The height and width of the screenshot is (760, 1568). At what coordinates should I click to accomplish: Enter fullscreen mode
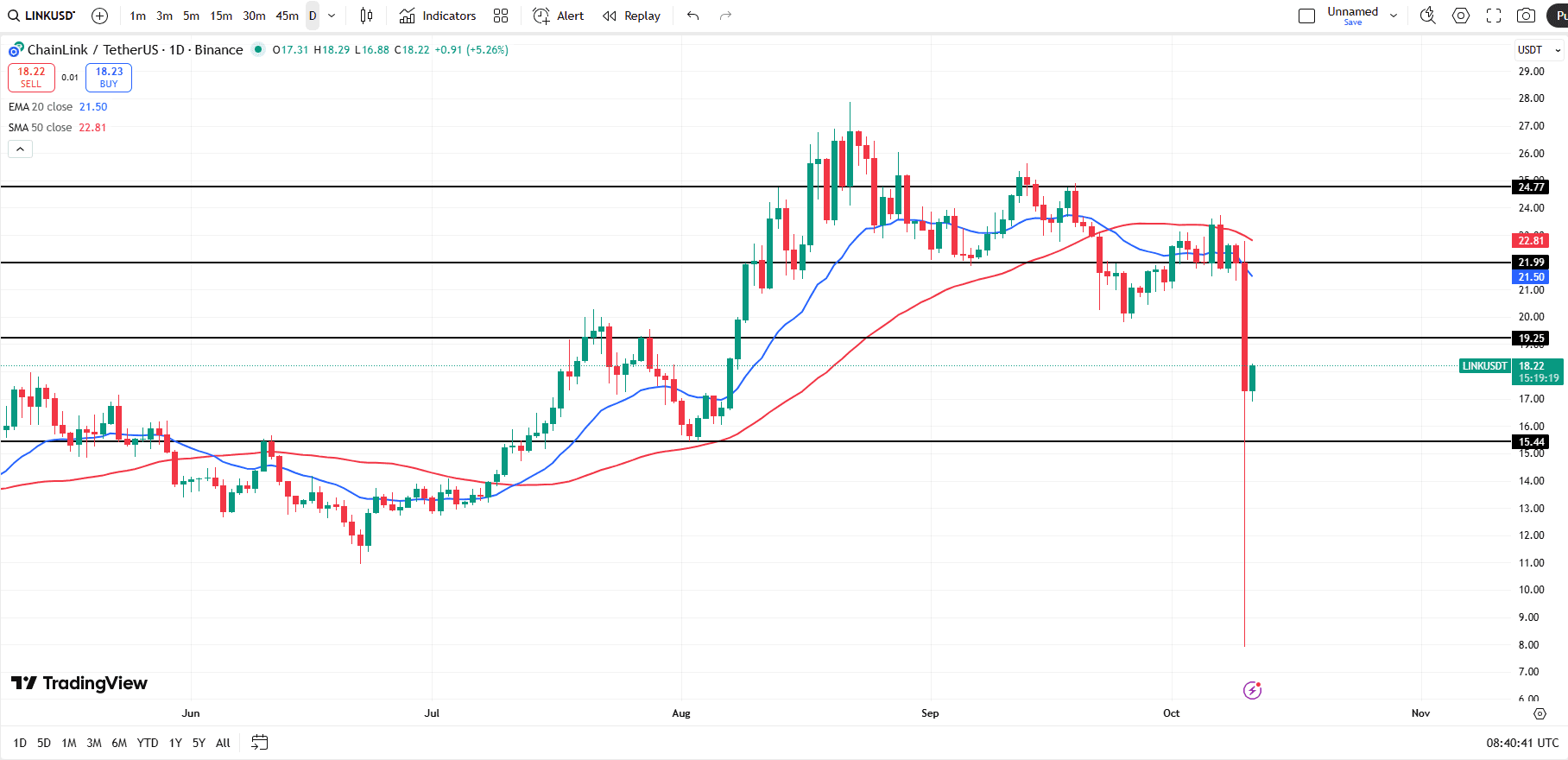1494,16
